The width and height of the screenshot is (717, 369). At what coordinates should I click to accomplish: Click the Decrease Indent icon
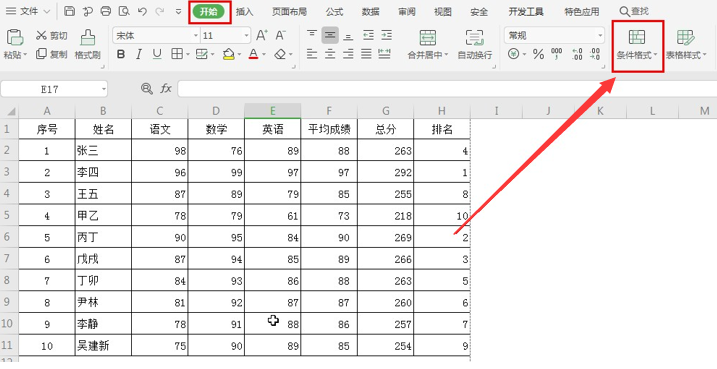click(x=368, y=35)
